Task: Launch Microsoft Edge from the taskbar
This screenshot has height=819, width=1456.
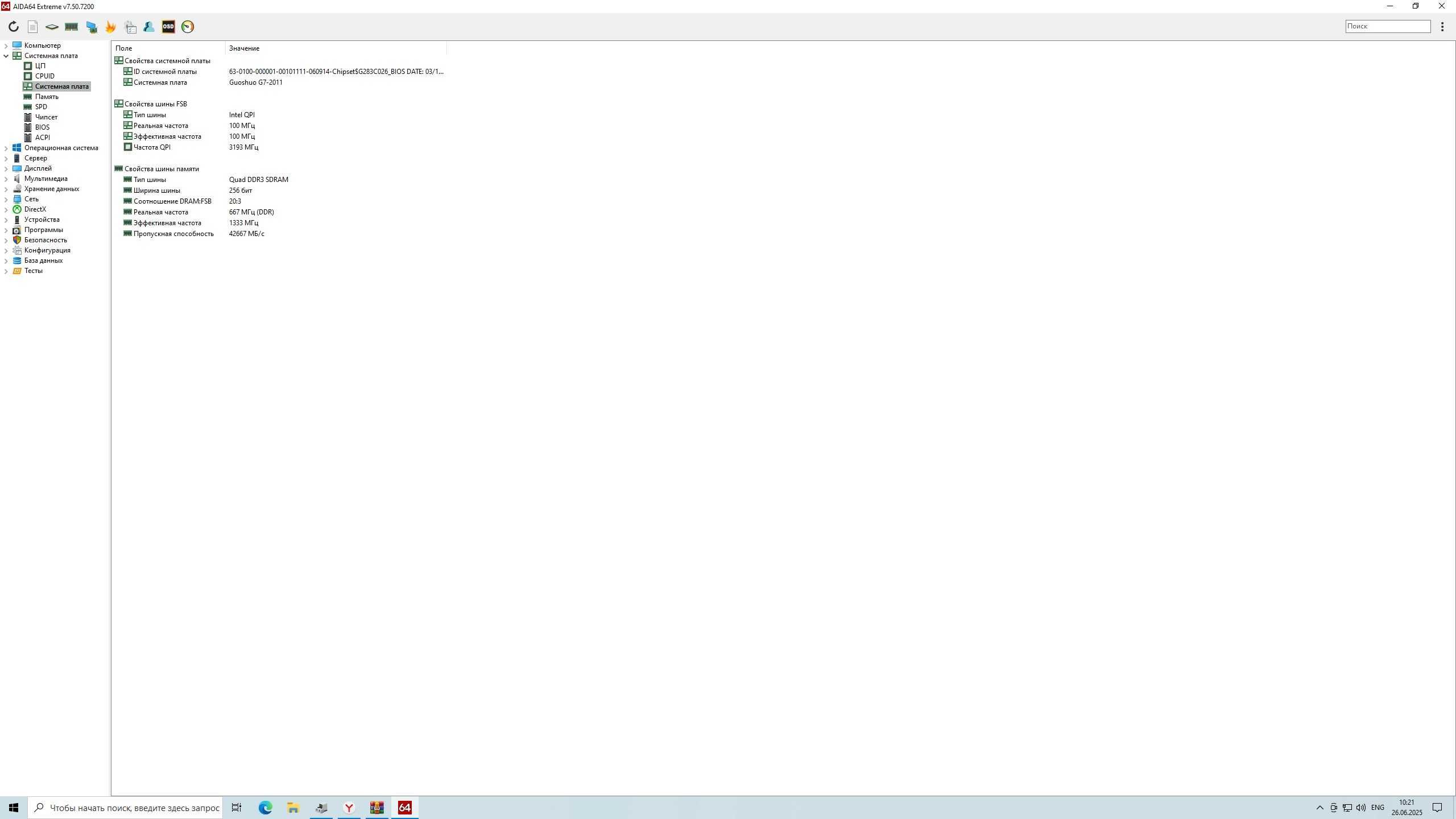Action: click(x=265, y=808)
